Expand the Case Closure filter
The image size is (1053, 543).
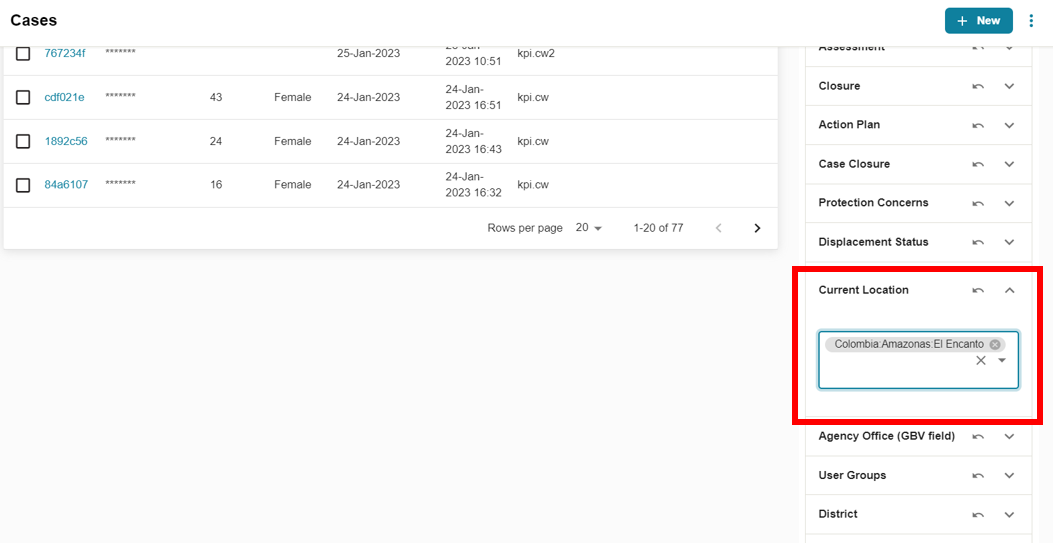click(x=1009, y=164)
